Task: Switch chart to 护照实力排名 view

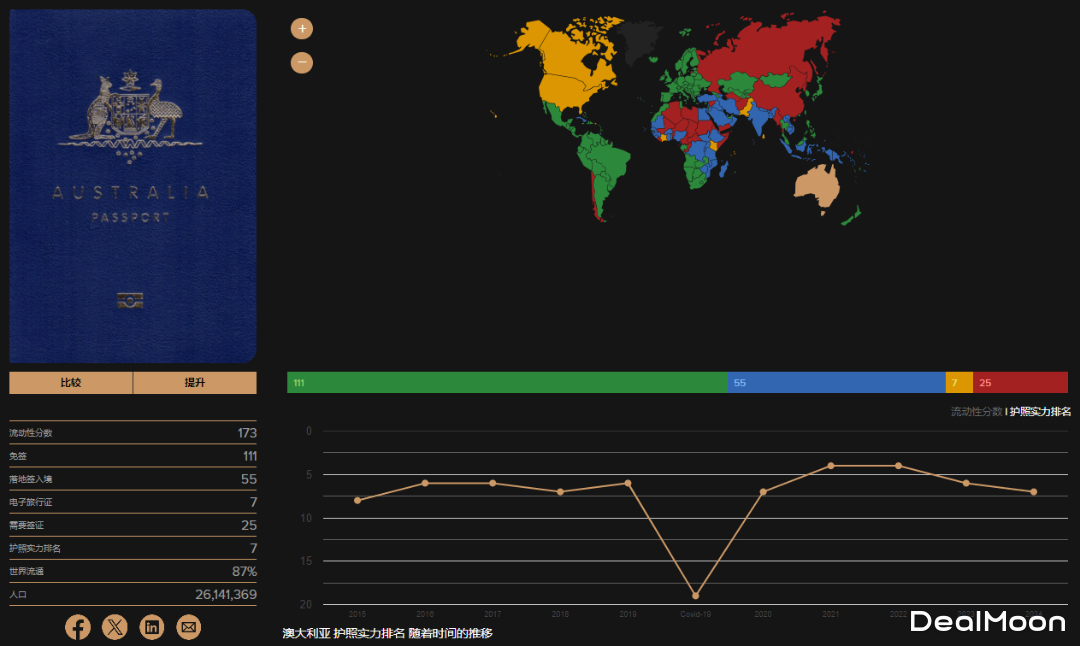Action: click(1040, 412)
